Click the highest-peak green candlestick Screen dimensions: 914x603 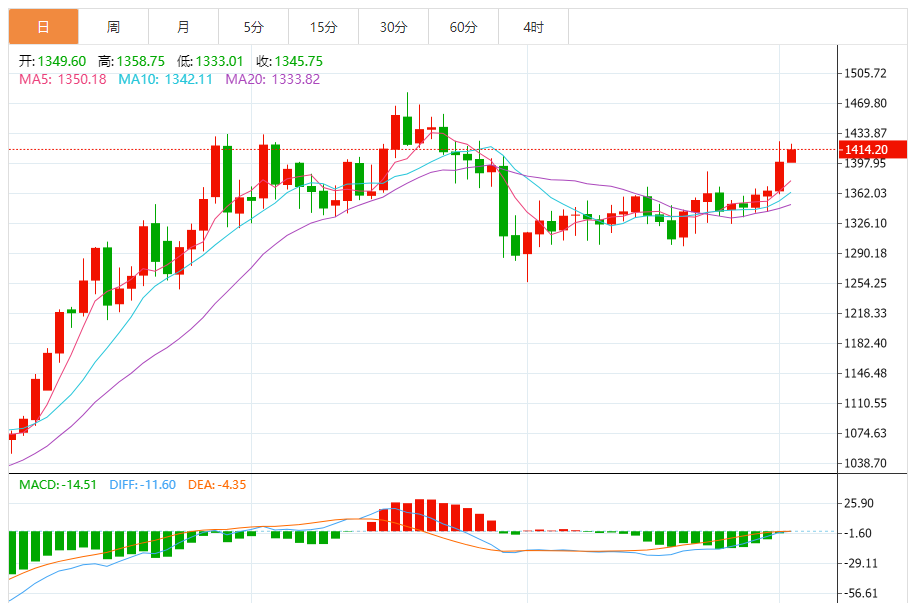[407, 131]
